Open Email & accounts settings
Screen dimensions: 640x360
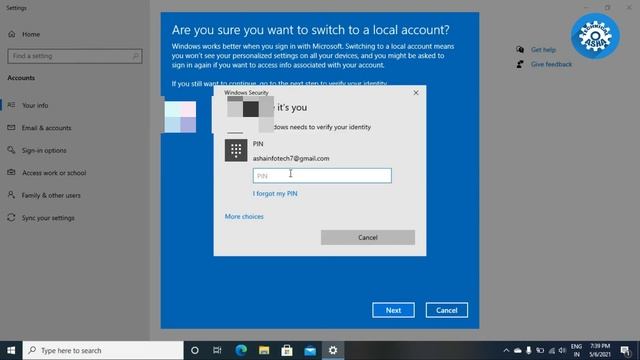[47, 128]
